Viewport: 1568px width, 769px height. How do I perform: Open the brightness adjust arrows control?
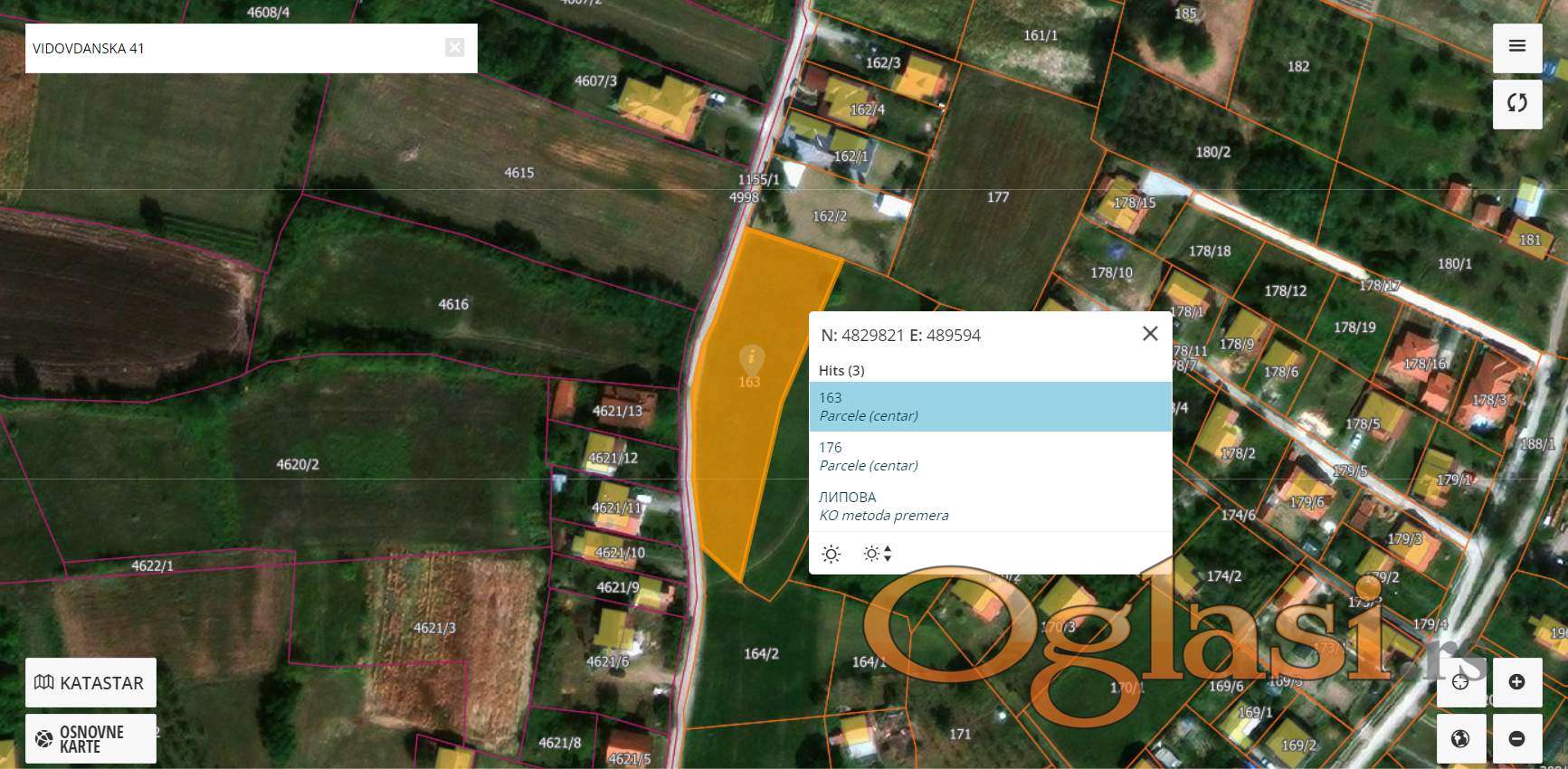point(878,554)
